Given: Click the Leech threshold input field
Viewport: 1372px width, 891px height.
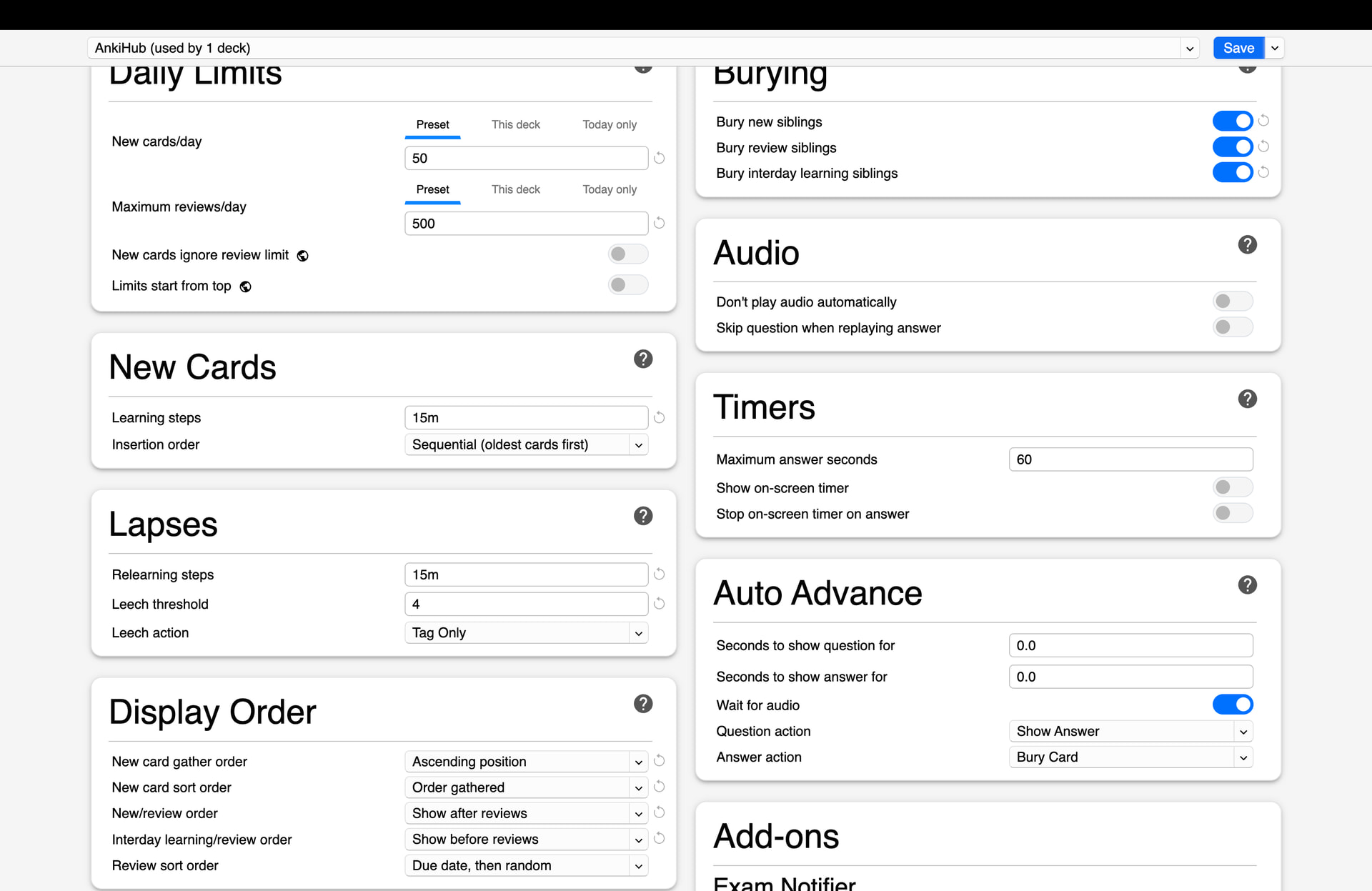Looking at the screenshot, I should pyautogui.click(x=527, y=604).
